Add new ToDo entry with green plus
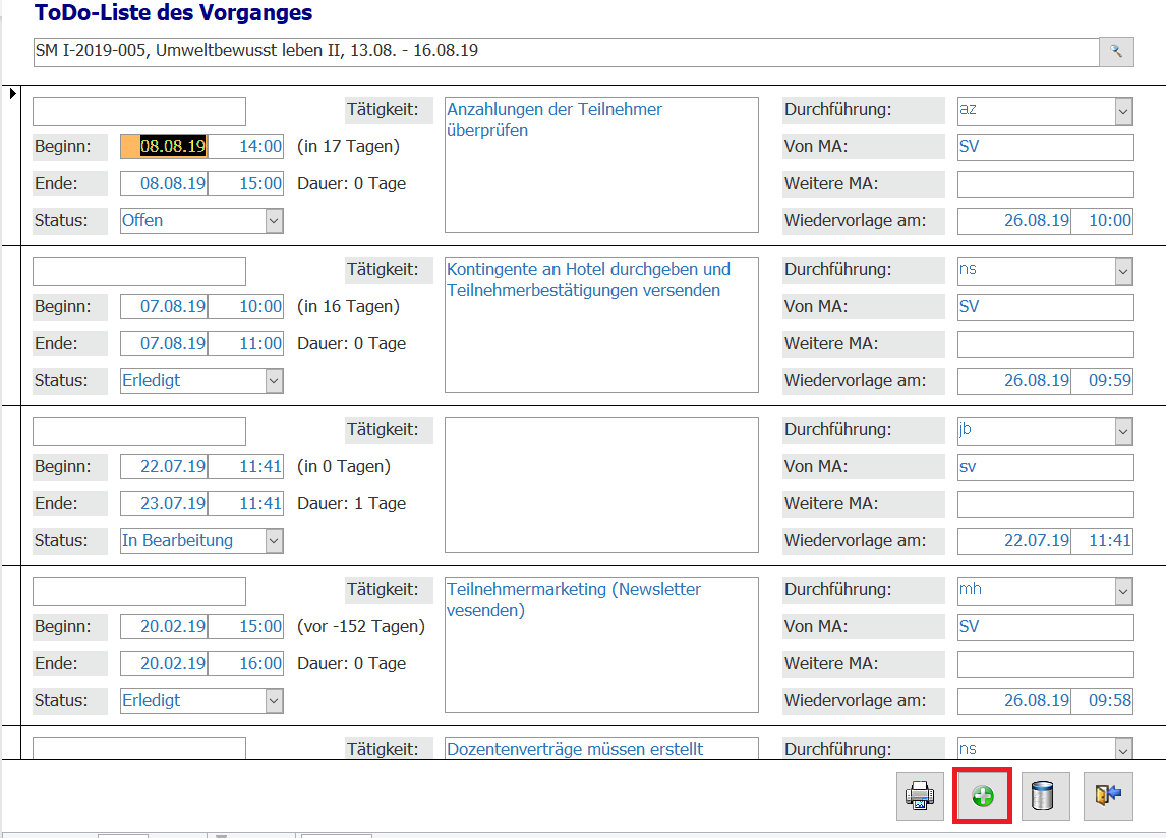 click(982, 796)
